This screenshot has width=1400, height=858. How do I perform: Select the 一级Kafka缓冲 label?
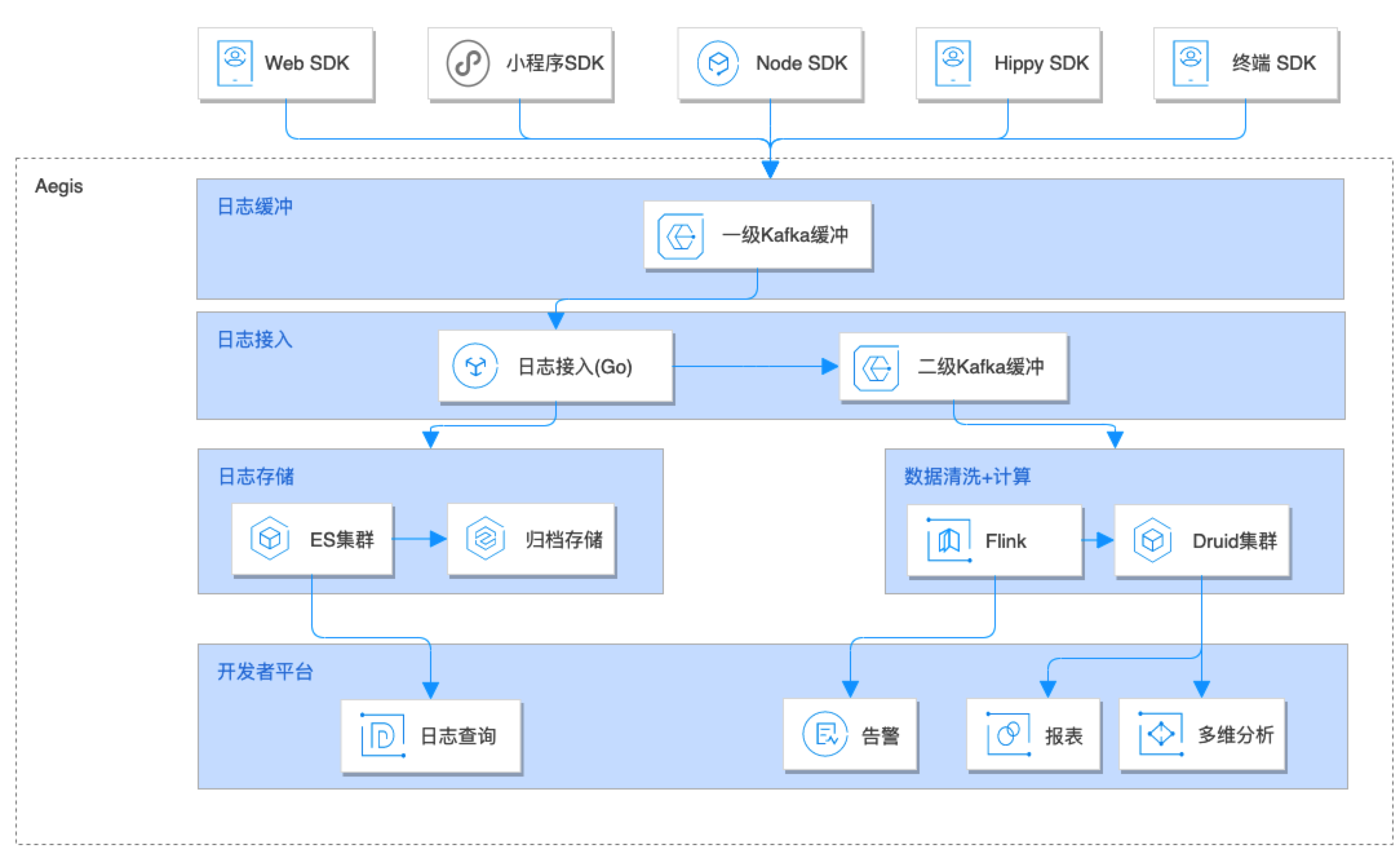coord(785,235)
